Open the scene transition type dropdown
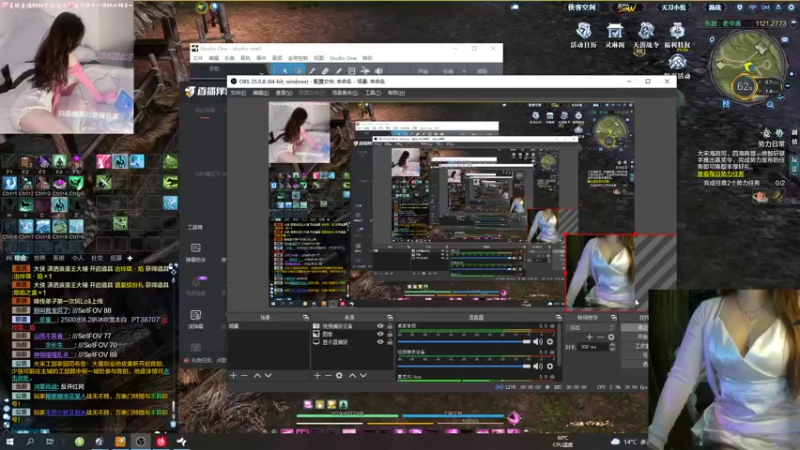The height and width of the screenshot is (450, 800). click(x=592, y=328)
